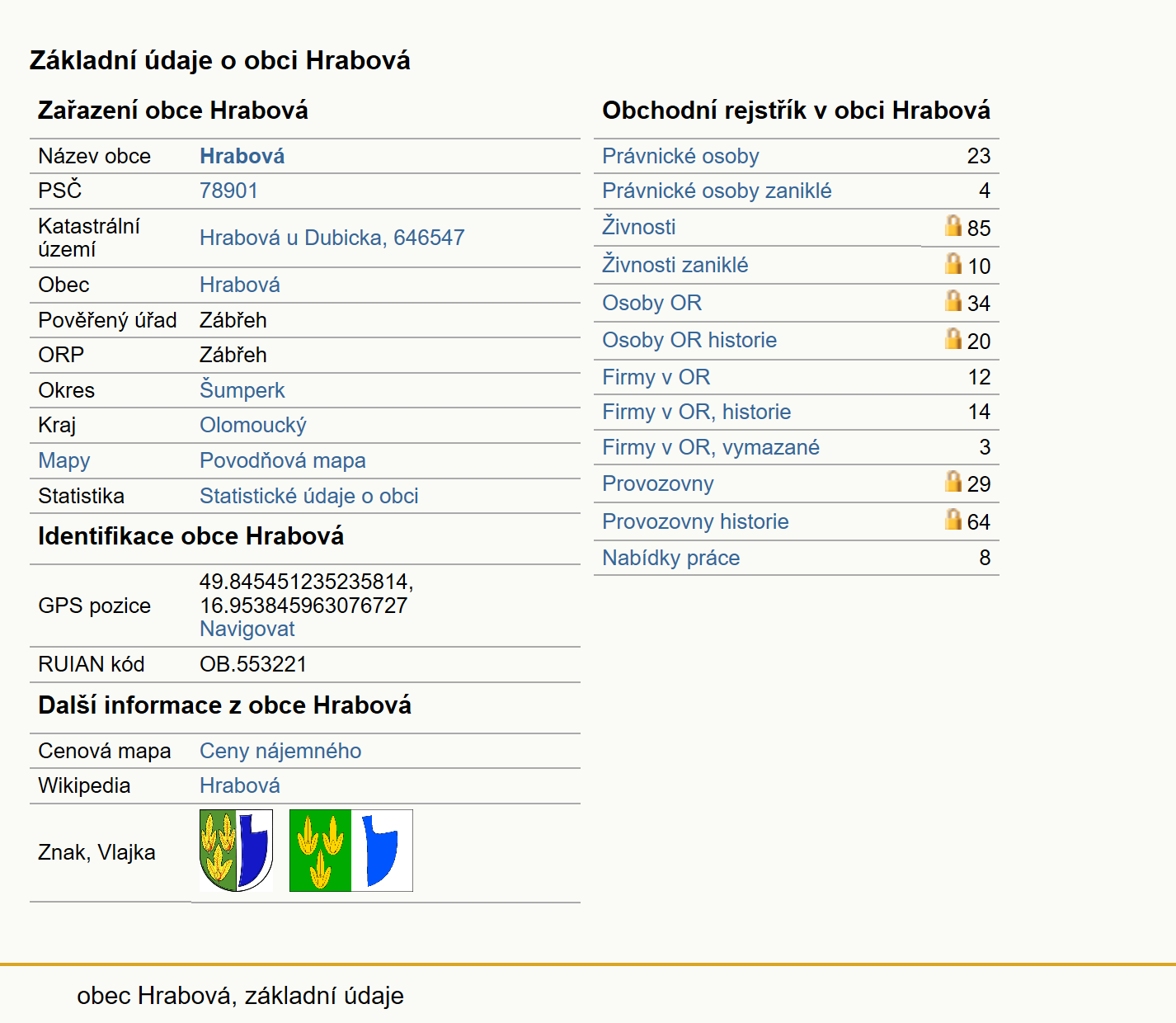Screen dimensions: 1176x1023
Task: Click the lock icon in Osoby OR historie row
Action: 953,338
